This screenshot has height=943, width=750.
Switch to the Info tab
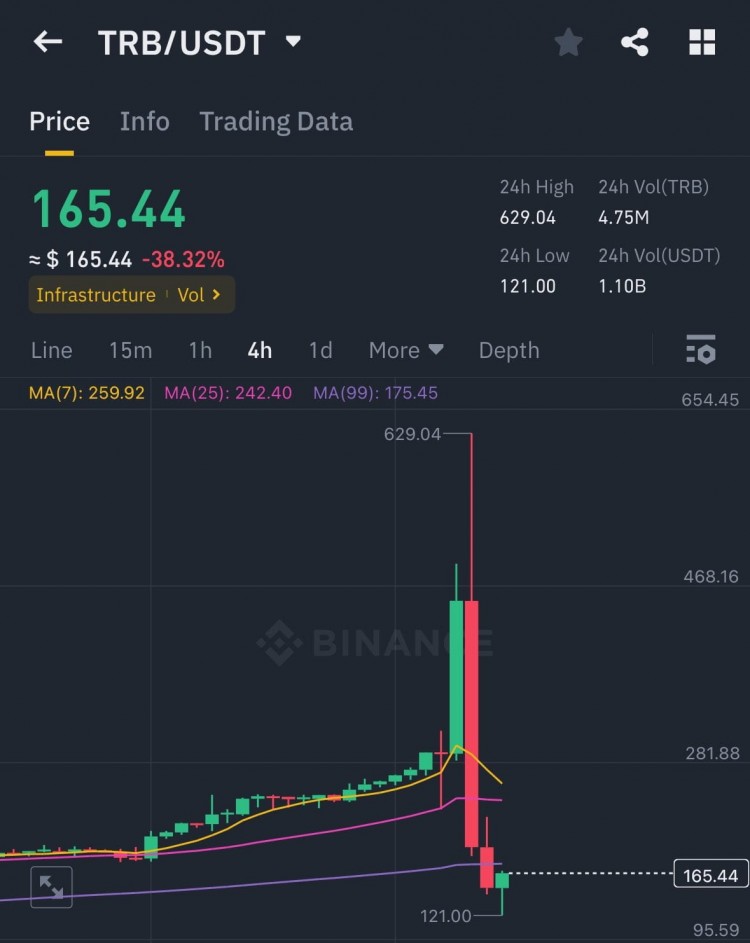coord(144,122)
